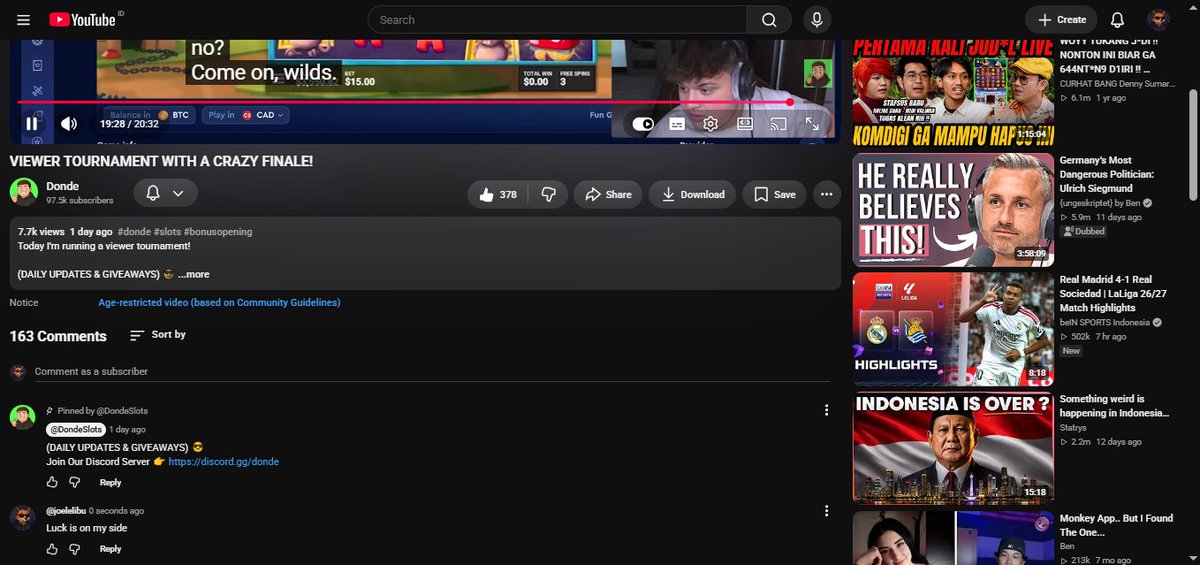1200x565 pixels.
Task: Switch player to theater mode
Action: click(x=745, y=124)
